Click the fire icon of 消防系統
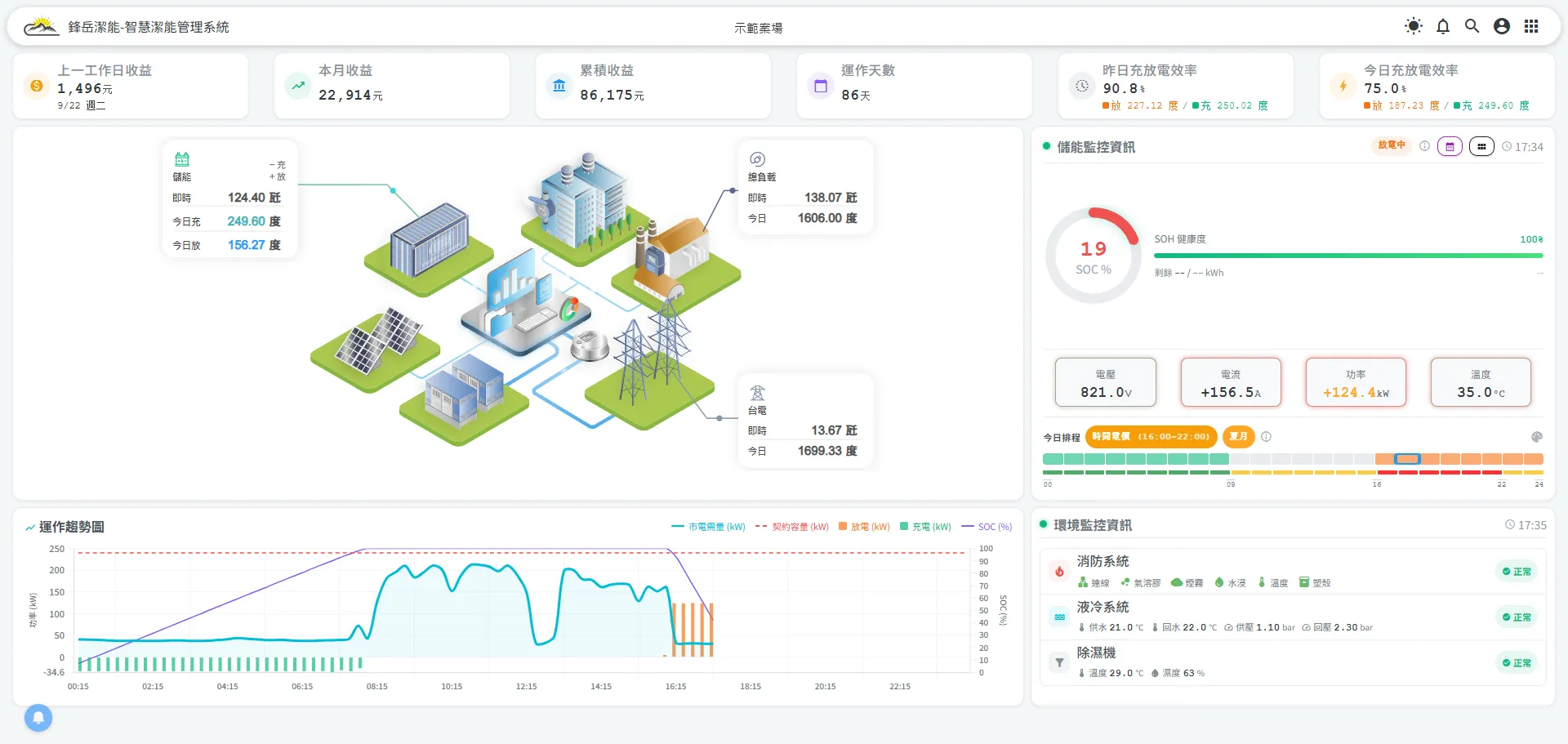Screen dimensions: 1568x744 coord(1059,572)
